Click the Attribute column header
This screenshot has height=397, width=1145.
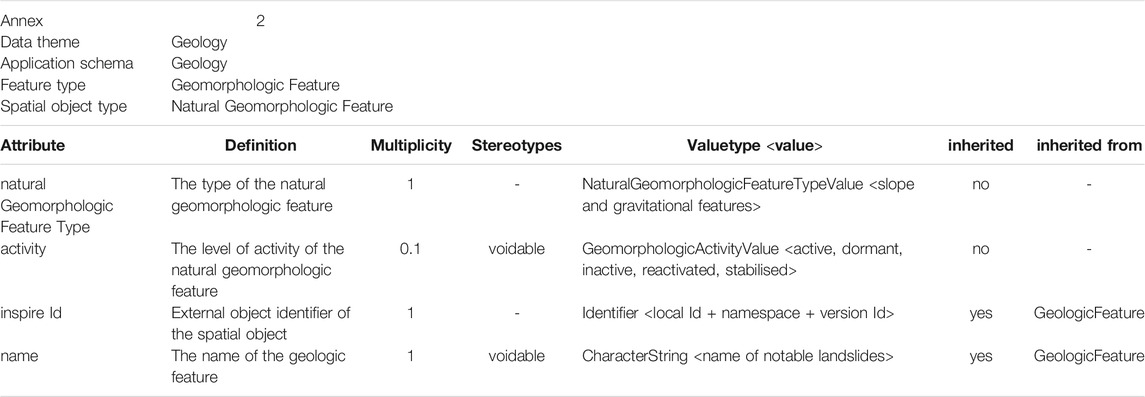pyautogui.click(x=32, y=146)
